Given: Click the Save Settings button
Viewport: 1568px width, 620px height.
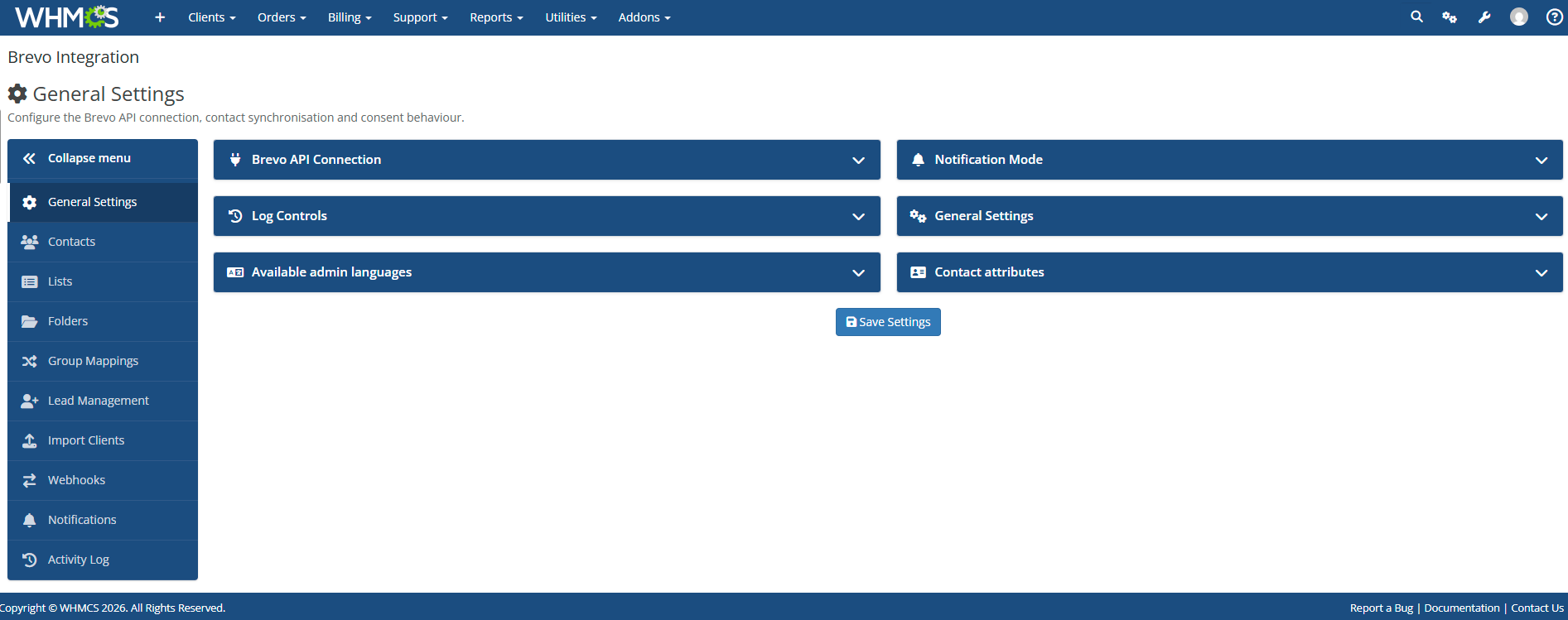Looking at the screenshot, I should tap(888, 322).
